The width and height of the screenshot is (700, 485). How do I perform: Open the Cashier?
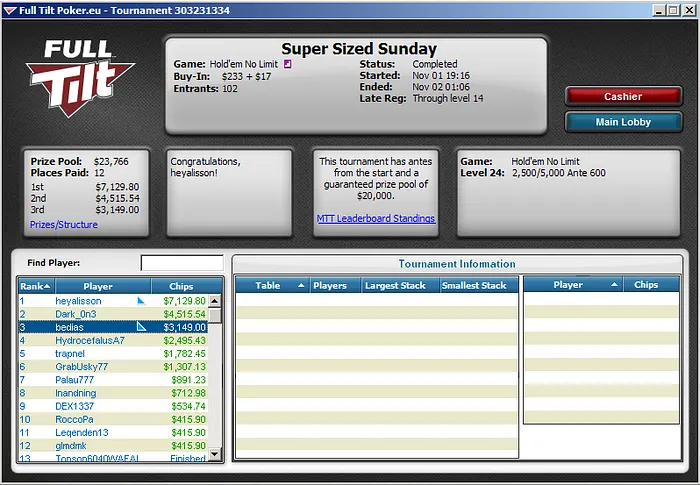coord(623,96)
